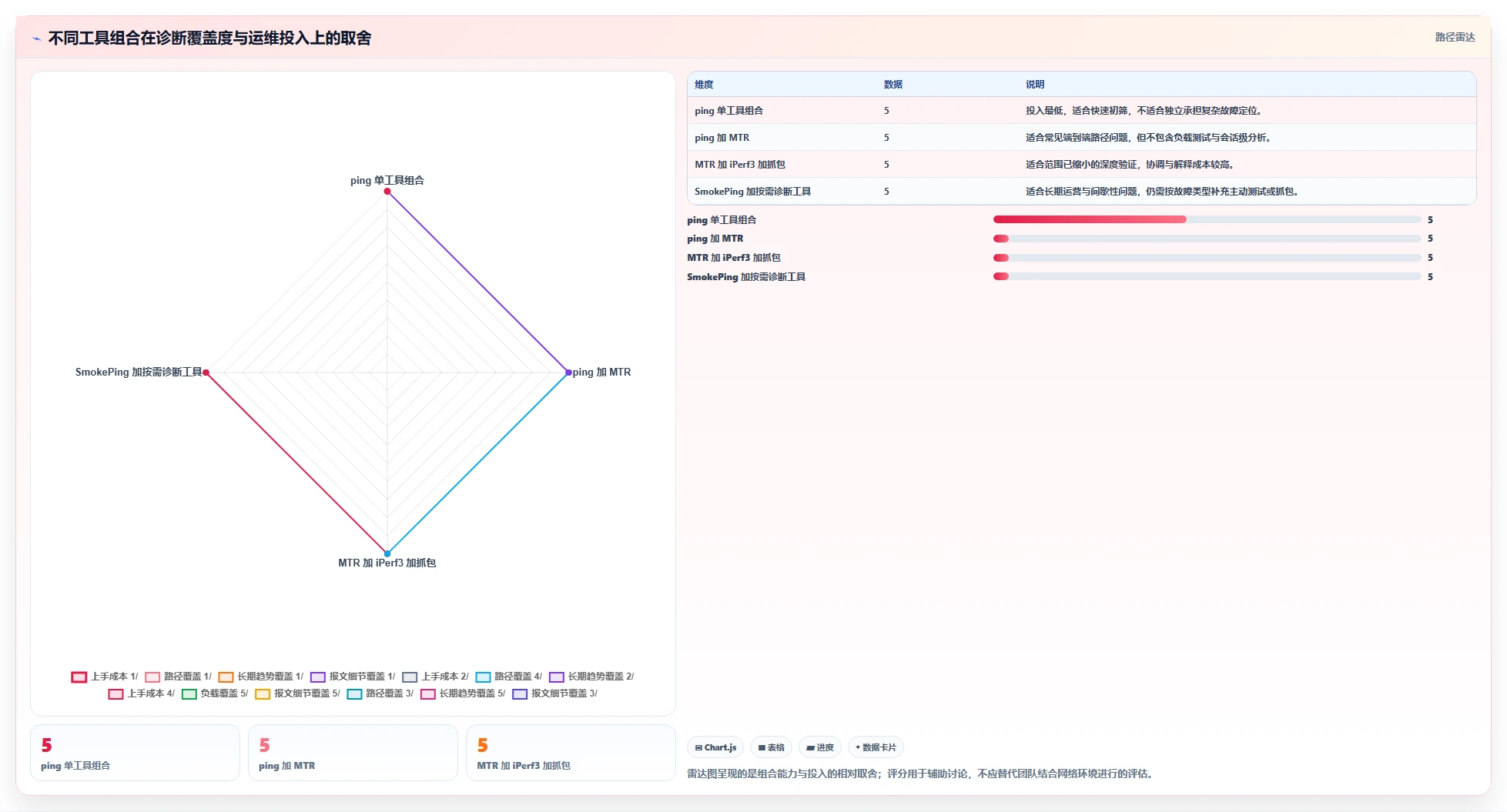Click the value 5 in the ping 加 MTR table row
Screen dimensions: 1507x812
(x=886, y=138)
